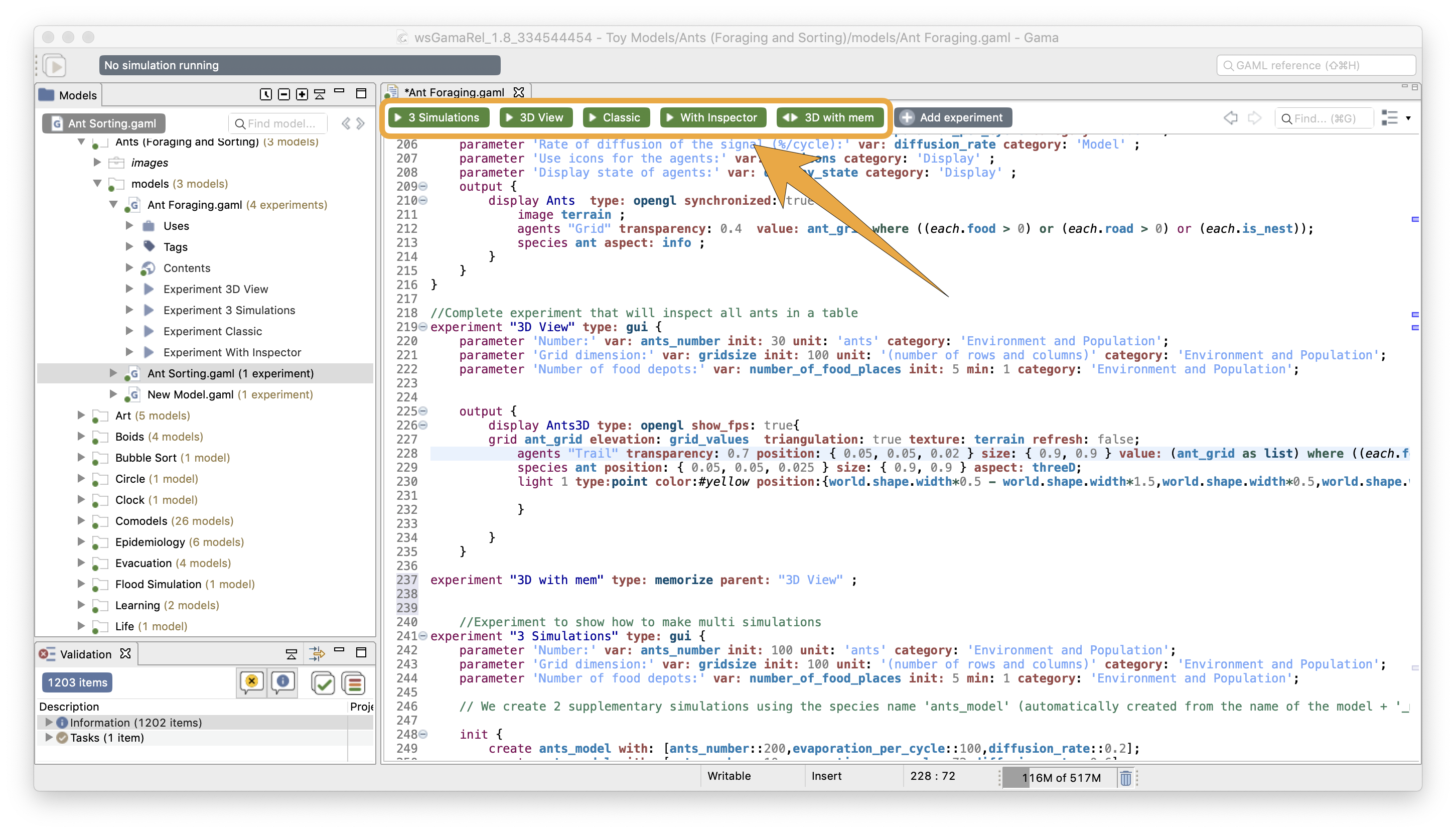Click the Find model search field

pyautogui.click(x=278, y=123)
